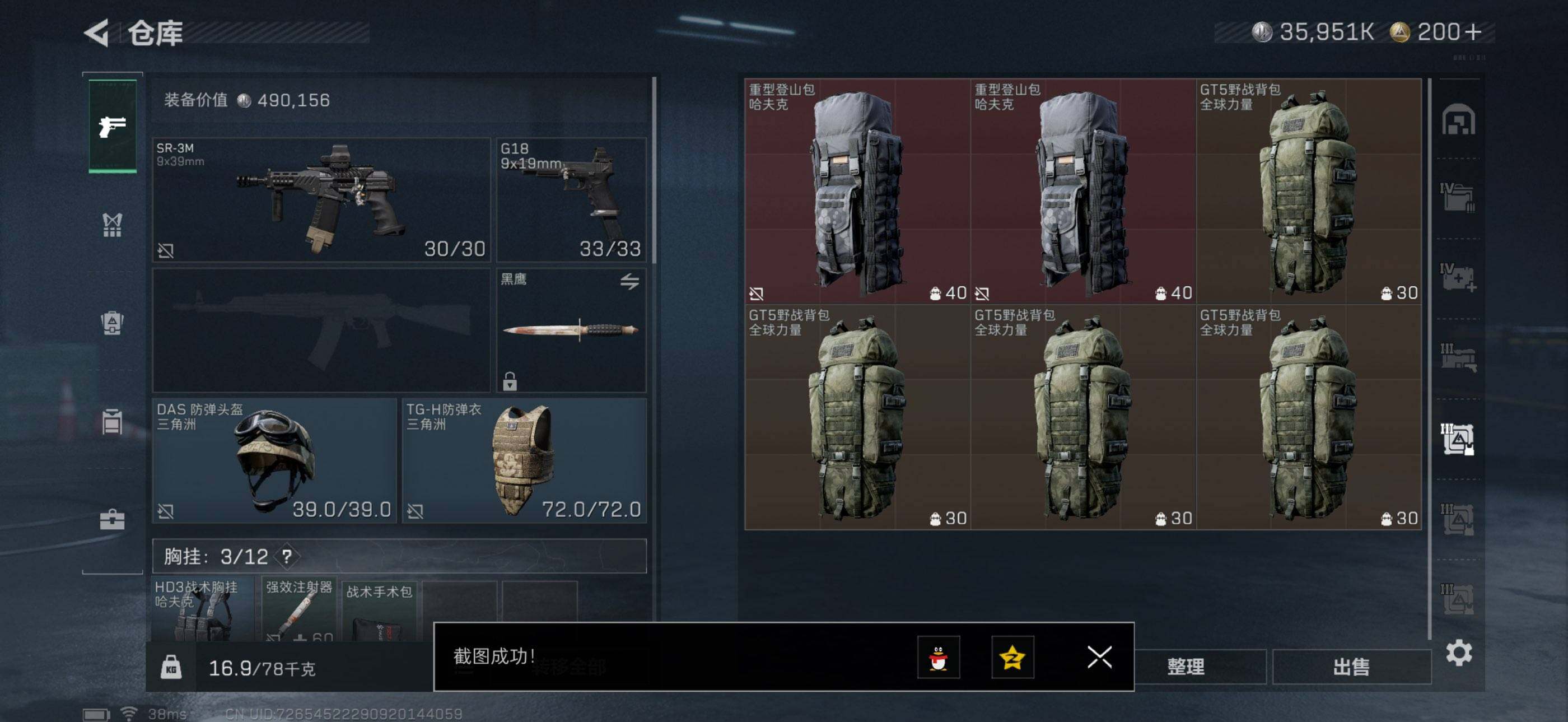Open the home storage icon in right sidebar

(1458, 119)
